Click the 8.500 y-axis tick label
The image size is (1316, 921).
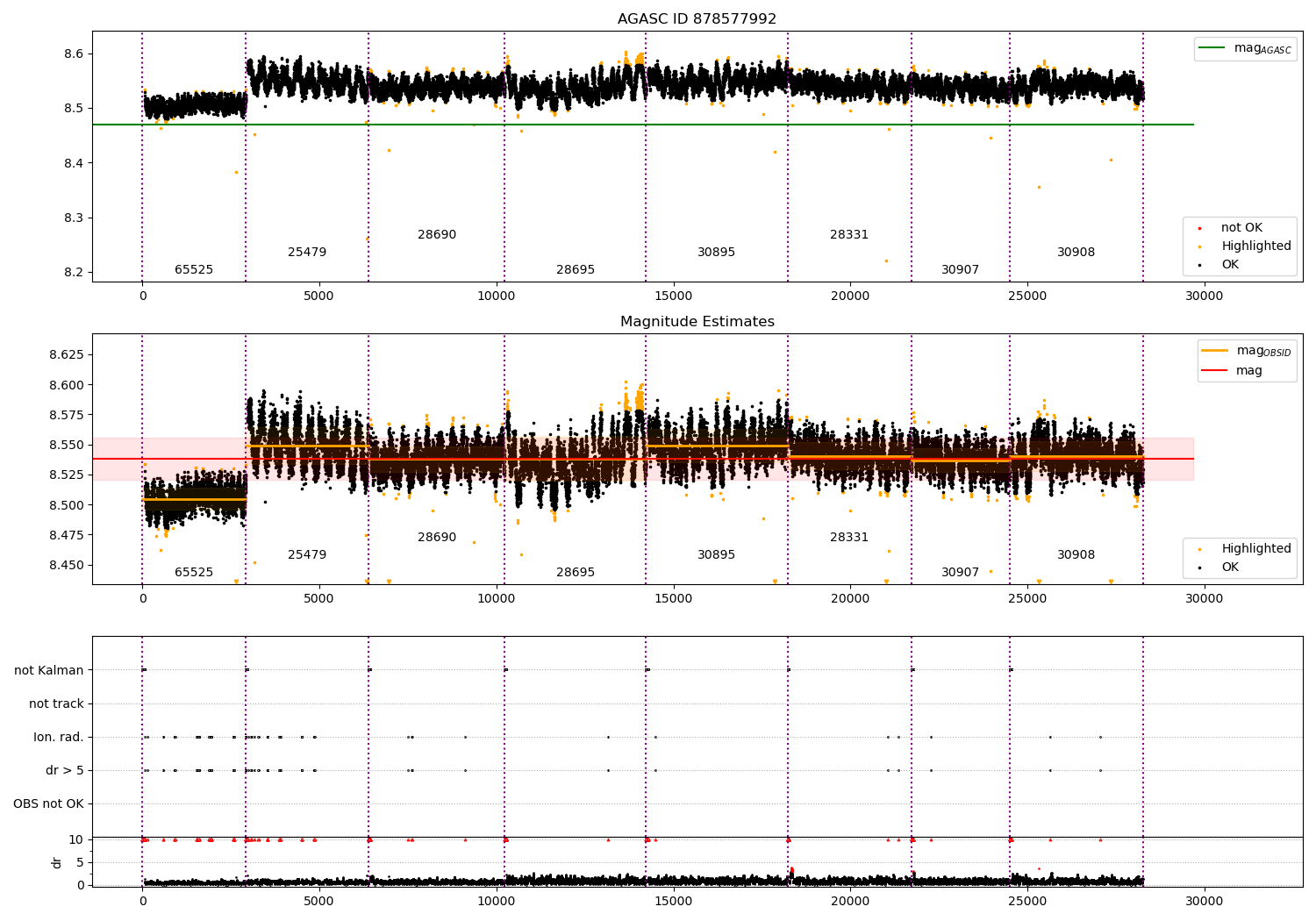[66, 505]
